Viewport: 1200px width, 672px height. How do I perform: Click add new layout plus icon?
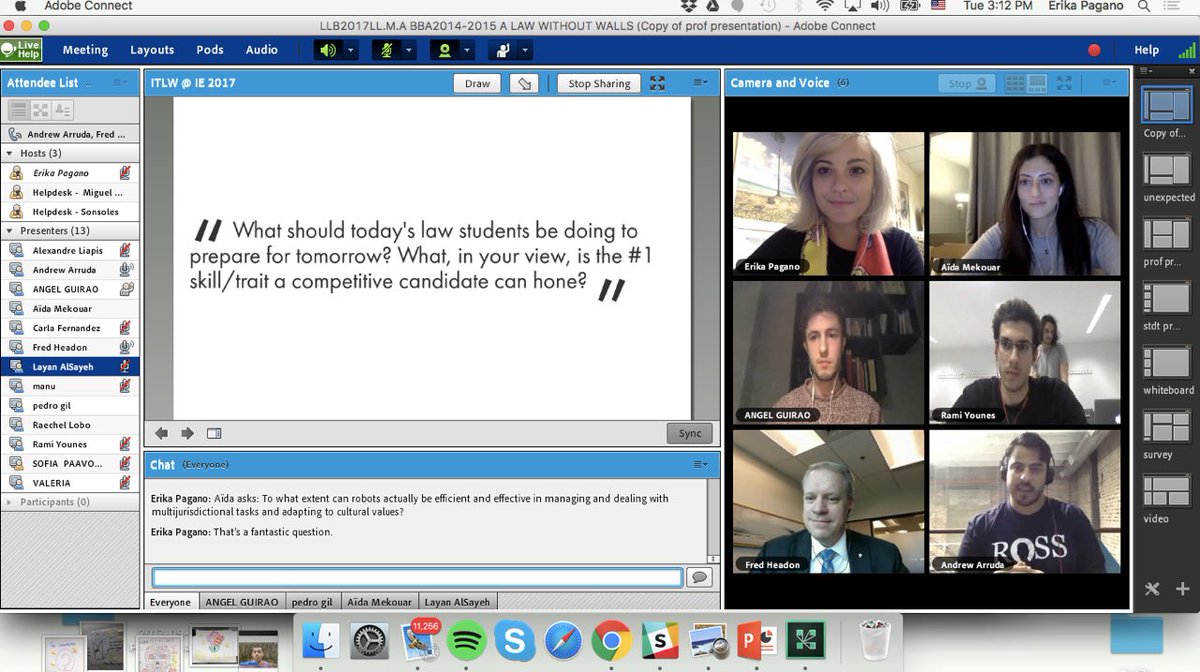[1182, 589]
